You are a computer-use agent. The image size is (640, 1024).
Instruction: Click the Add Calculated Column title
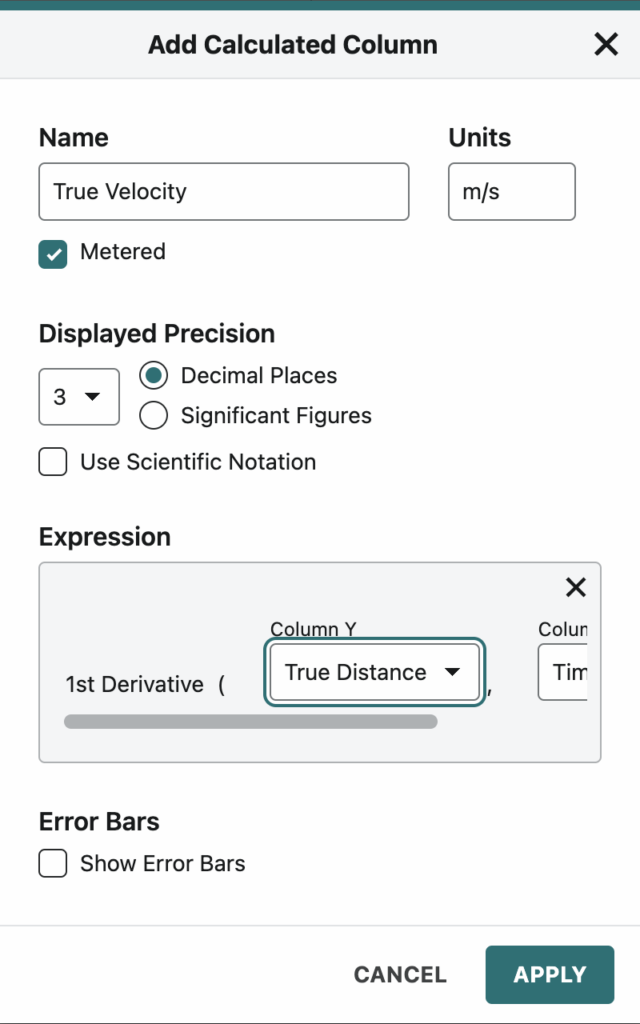click(293, 44)
